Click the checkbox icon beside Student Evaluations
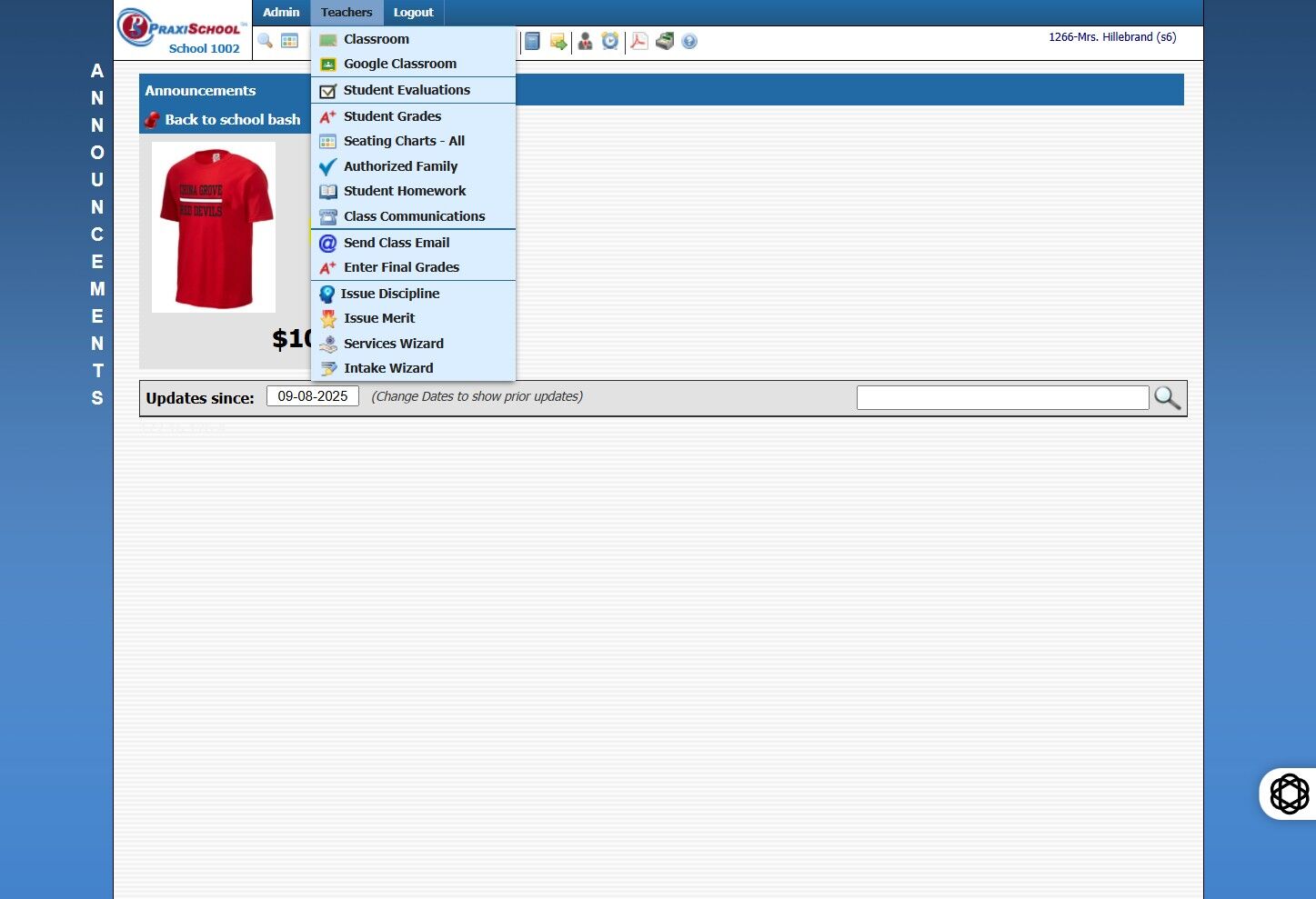This screenshot has width=1316, height=899. [328, 91]
